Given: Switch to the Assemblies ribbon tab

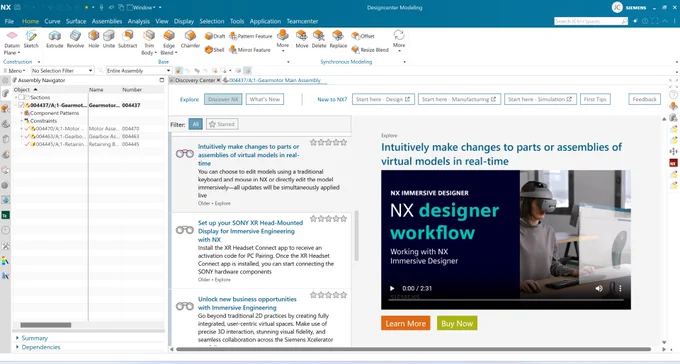Looking at the screenshot, I should pos(107,21).
